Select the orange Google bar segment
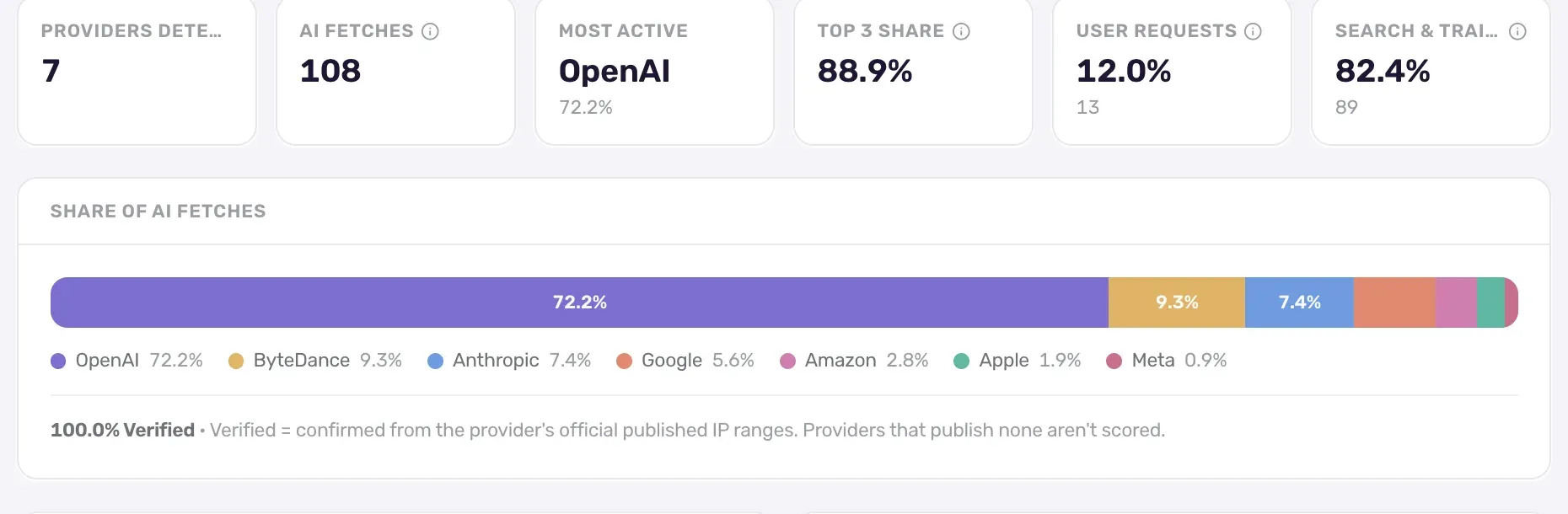Image resolution: width=1568 pixels, height=514 pixels. [x=1394, y=303]
